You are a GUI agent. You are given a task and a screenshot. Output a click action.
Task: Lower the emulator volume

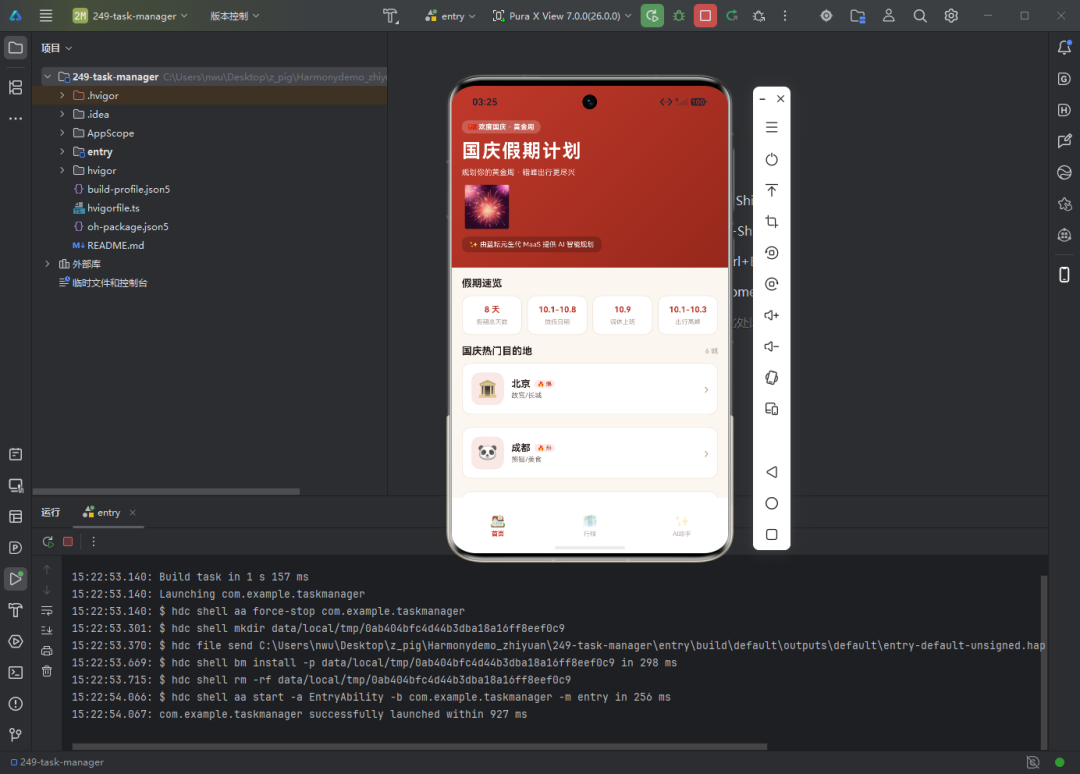click(771, 346)
